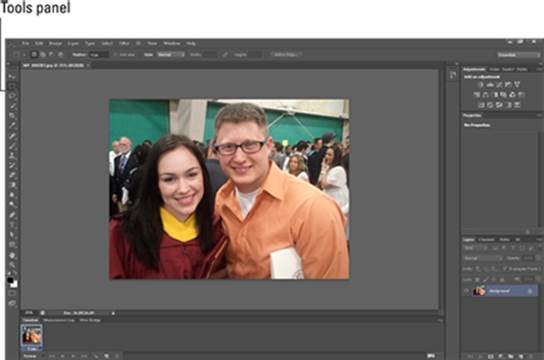Select the Rectangle shape tool
Viewport: 544px width, 360px height.
12,245
